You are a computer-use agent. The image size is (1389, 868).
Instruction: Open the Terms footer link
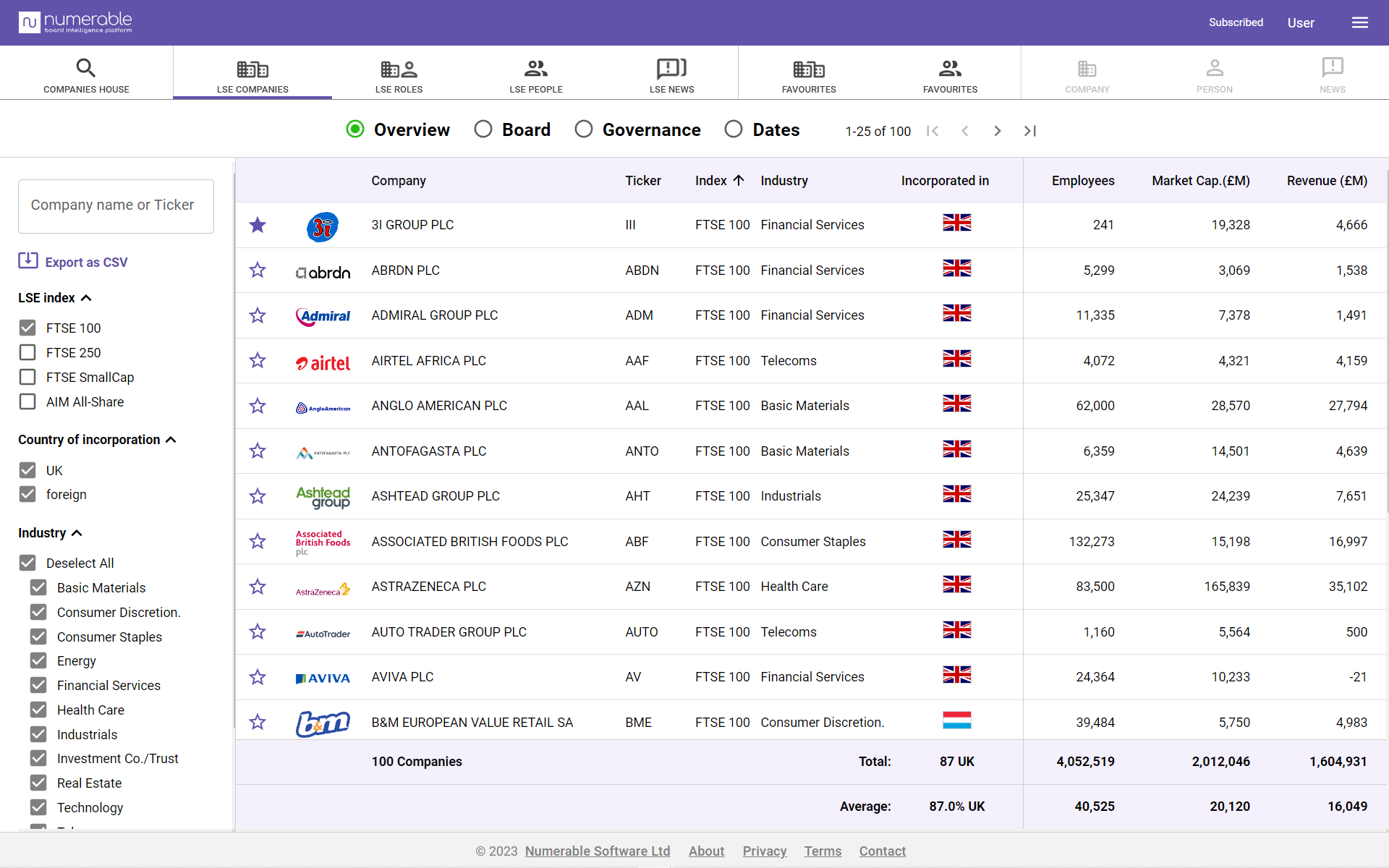[823, 851]
